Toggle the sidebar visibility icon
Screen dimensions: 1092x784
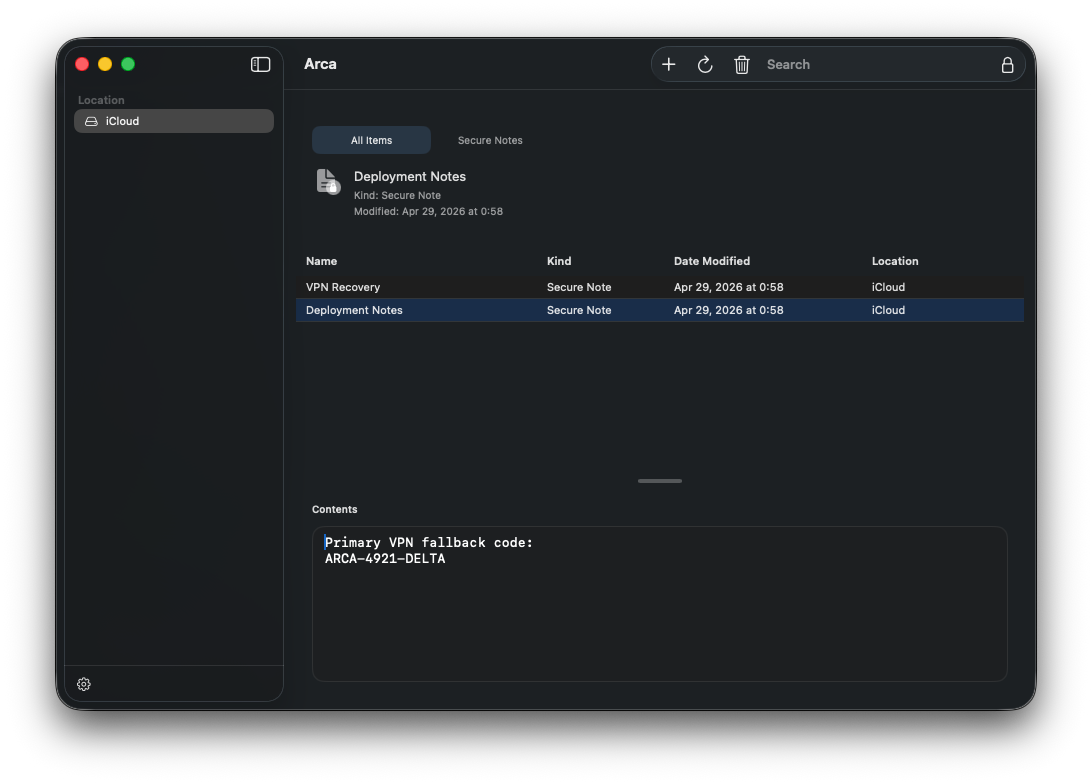tap(260, 64)
